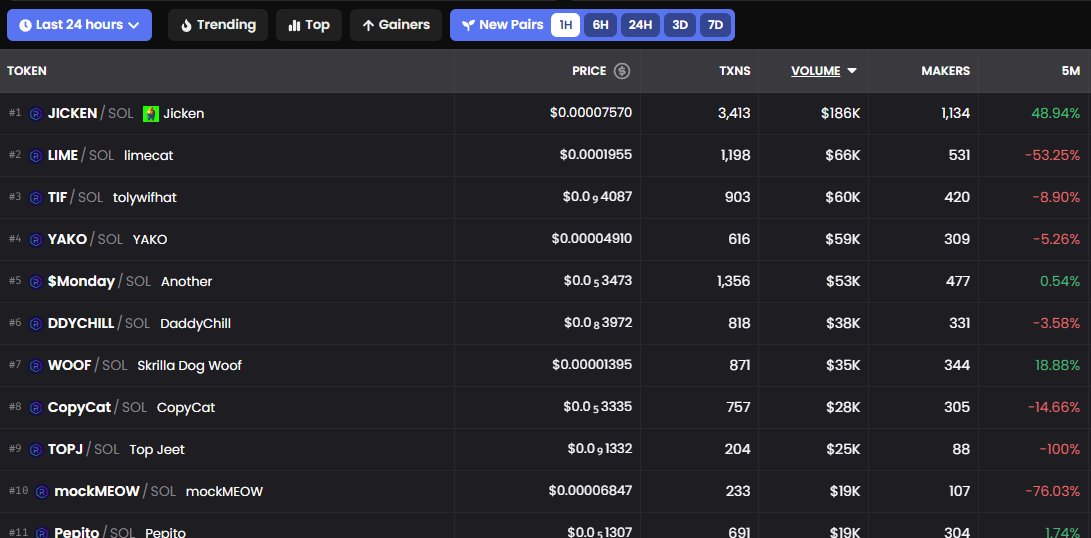Open the Last 24 hours dropdown
The image size is (1091, 538).
pos(79,25)
